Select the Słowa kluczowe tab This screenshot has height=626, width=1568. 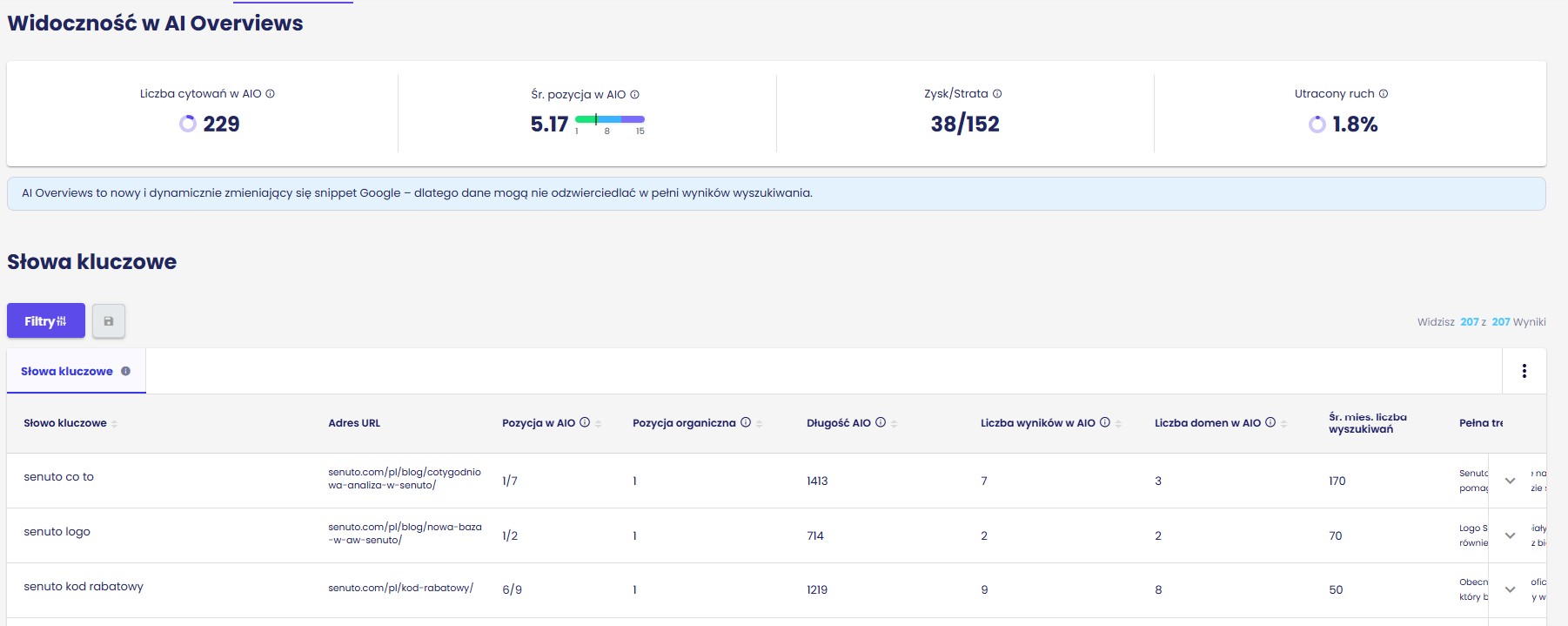(76, 371)
